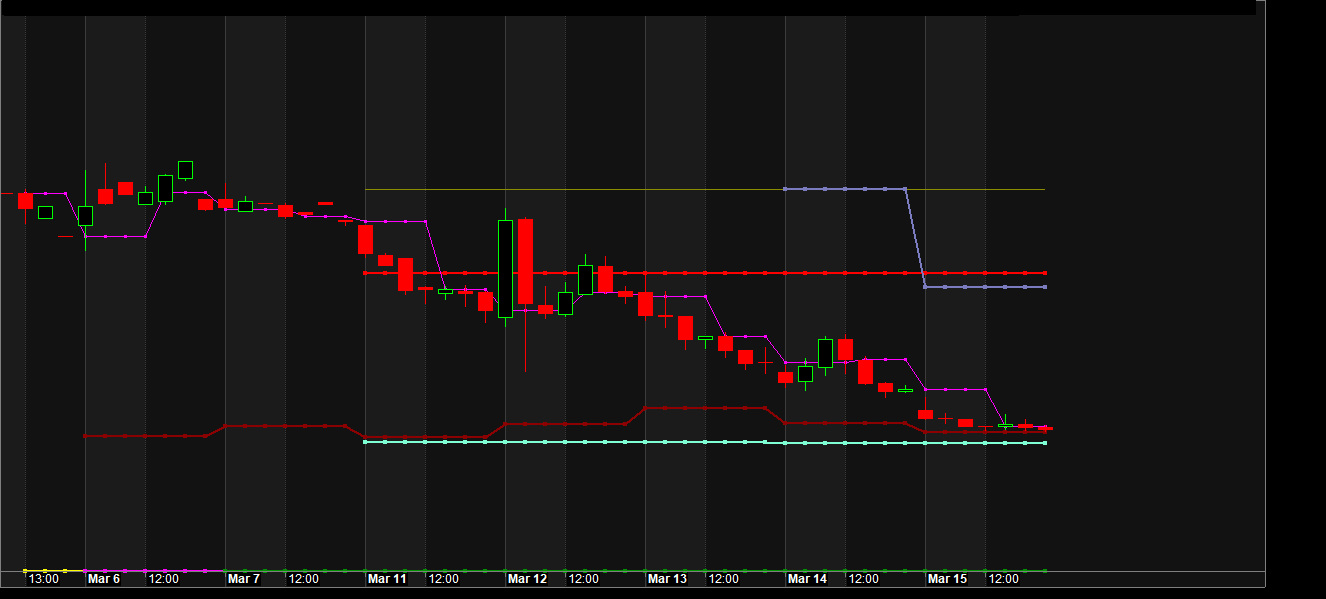Screen dimensions: 1326x599
Task: Click the Mar 13 date label
Action: (x=667, y=579)
